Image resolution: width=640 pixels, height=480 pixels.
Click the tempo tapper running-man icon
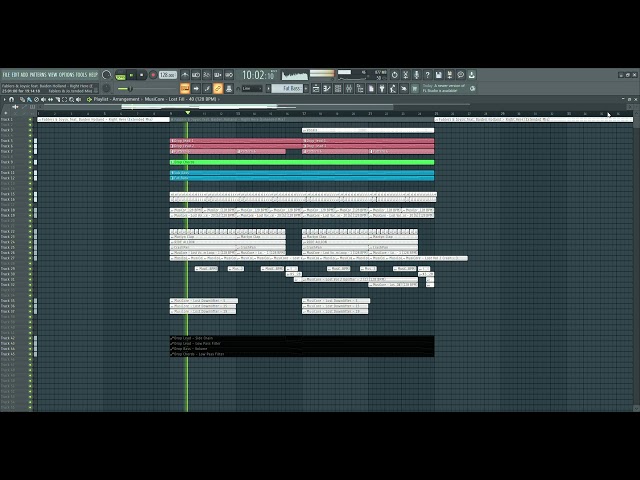[x=393, y=89]
